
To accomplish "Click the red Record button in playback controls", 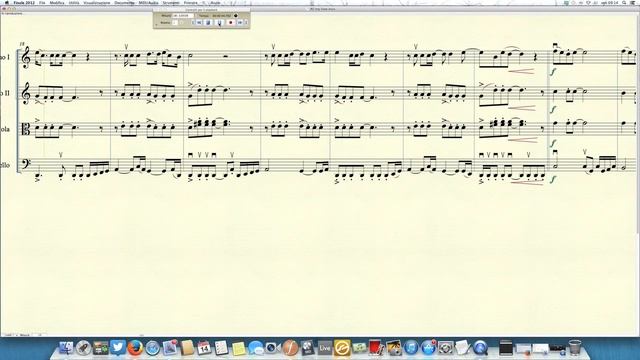I will [x=231, y=22].
